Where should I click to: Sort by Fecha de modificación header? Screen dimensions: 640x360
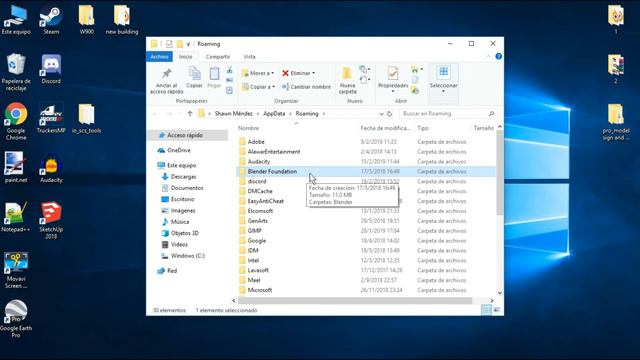tap(385, 128)
